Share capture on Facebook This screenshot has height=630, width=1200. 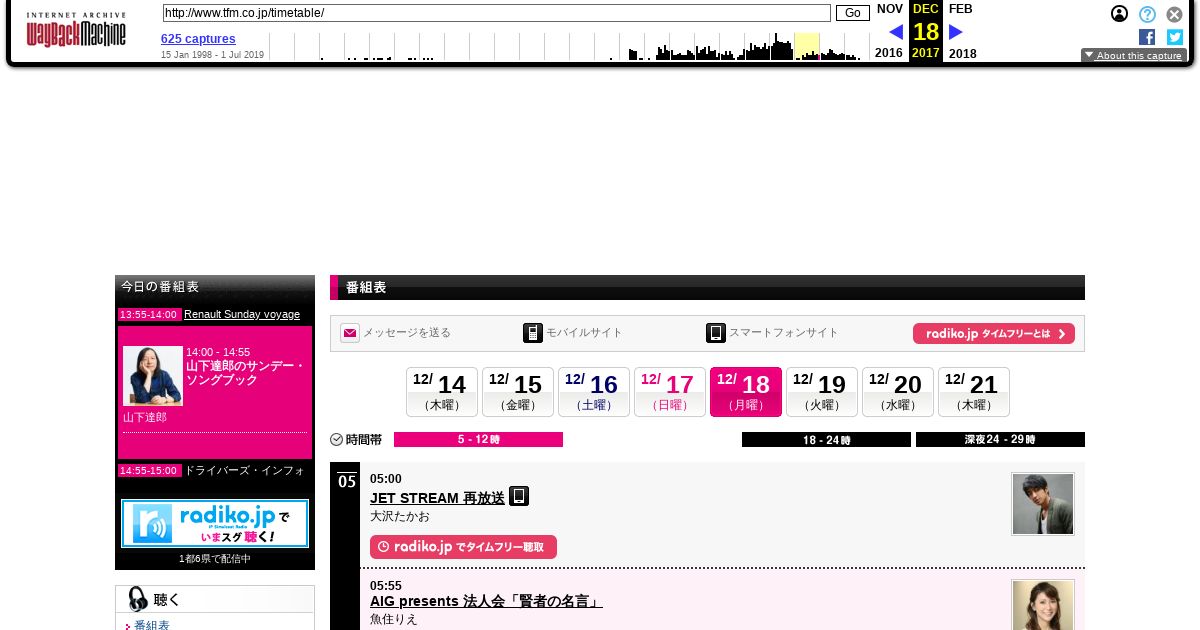[x=1147, y=37]
